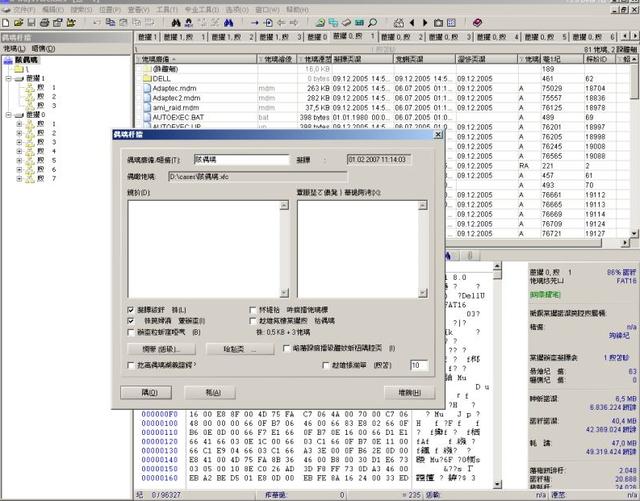The height and width of the screenshot is (501, 640).
Task: Click hex offset 00000100
Action: (160, 423)
